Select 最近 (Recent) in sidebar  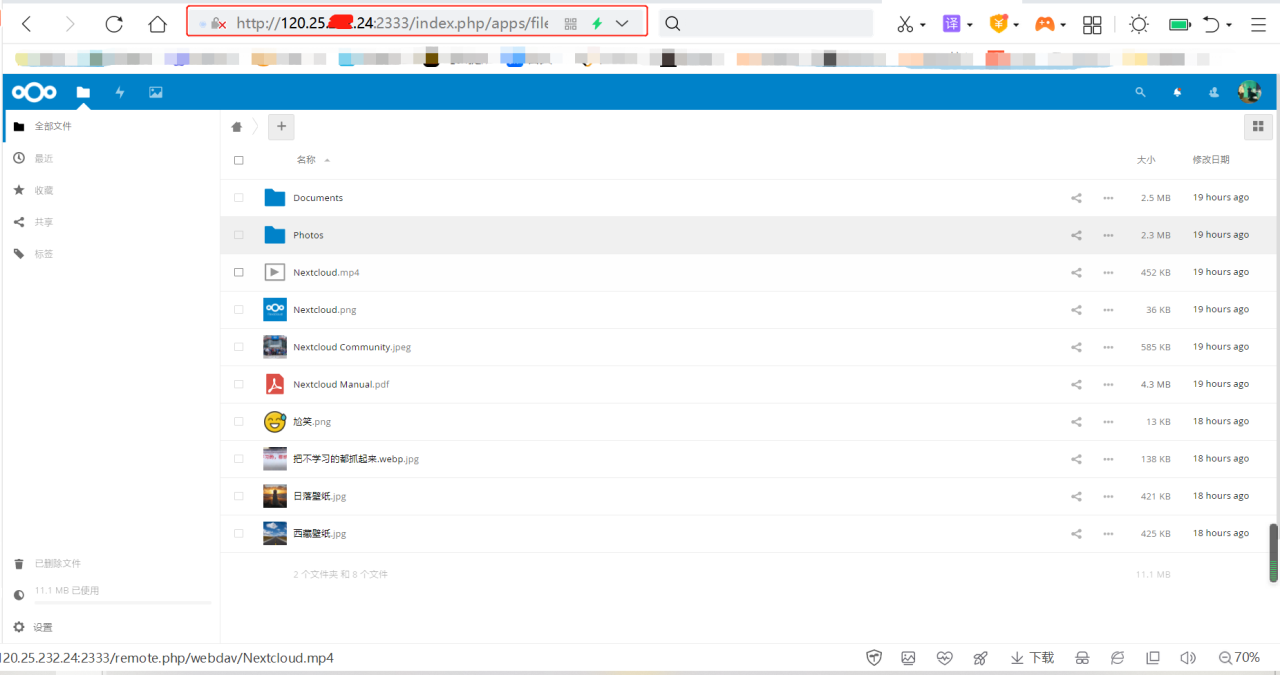[43, 159]
